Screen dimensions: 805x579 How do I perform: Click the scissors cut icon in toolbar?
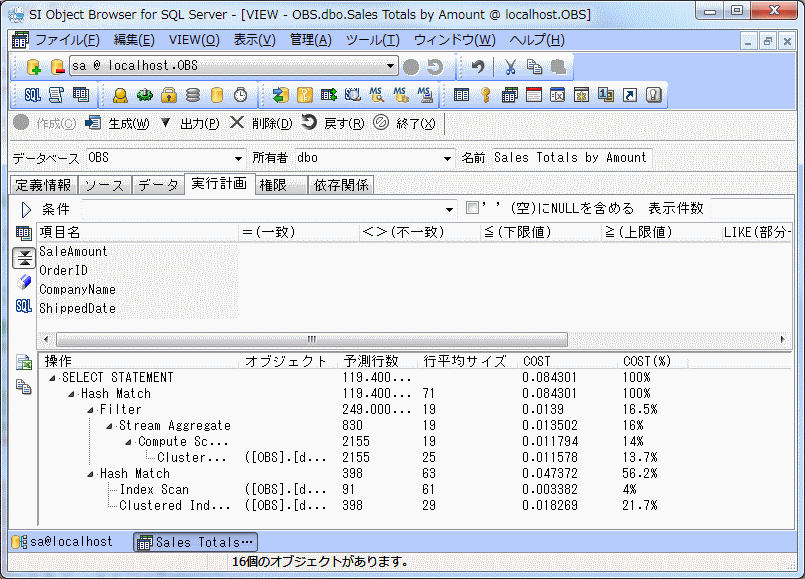[x=510, y=67]
